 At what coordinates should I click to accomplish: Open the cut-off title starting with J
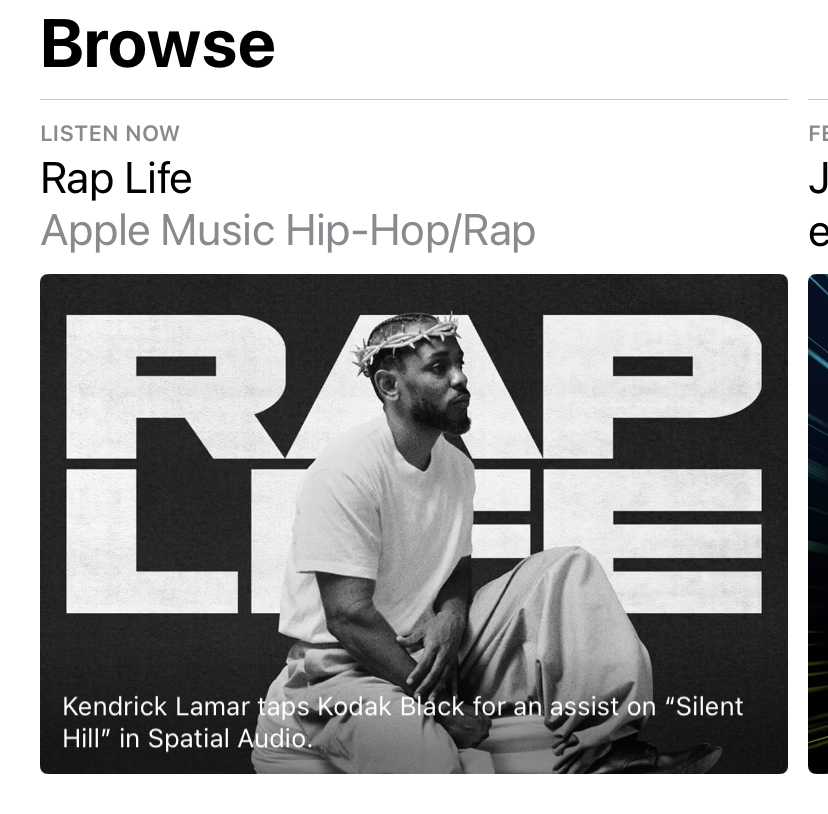point(818,180)
